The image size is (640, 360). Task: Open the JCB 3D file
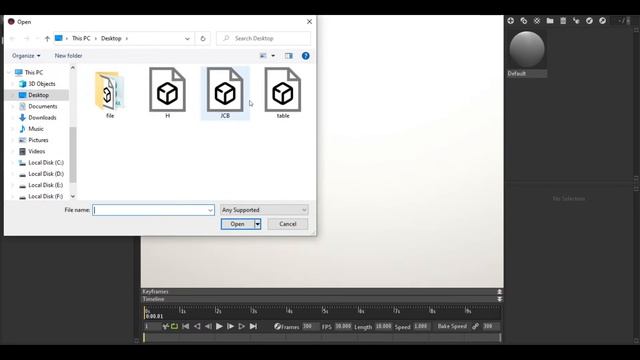tap(225, 93)
